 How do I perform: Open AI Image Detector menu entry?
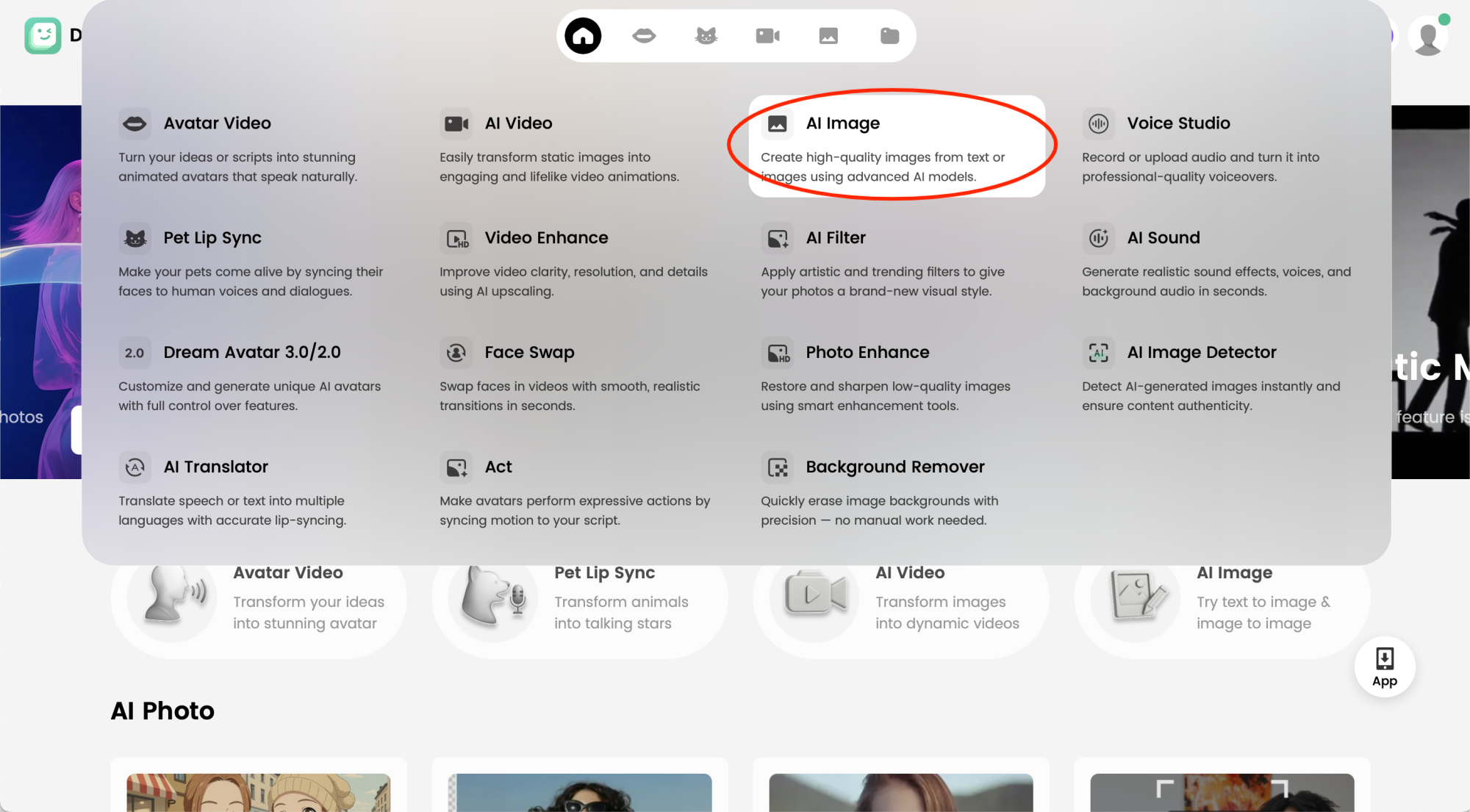1201,353
